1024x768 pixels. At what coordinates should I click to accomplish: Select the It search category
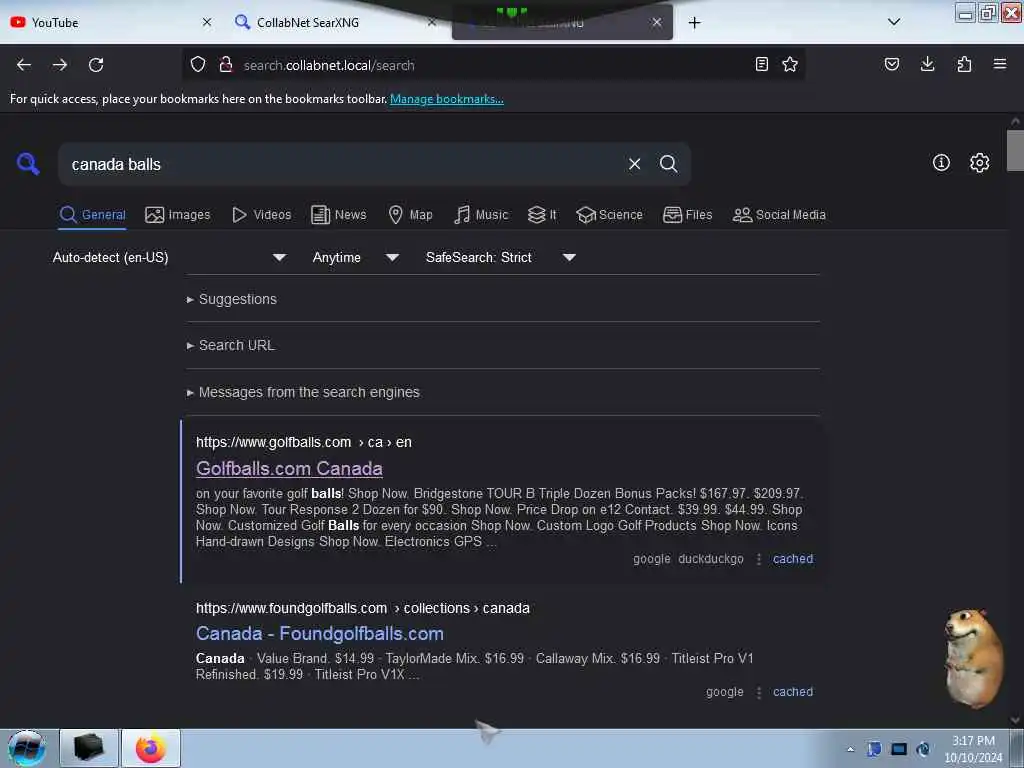542,214
